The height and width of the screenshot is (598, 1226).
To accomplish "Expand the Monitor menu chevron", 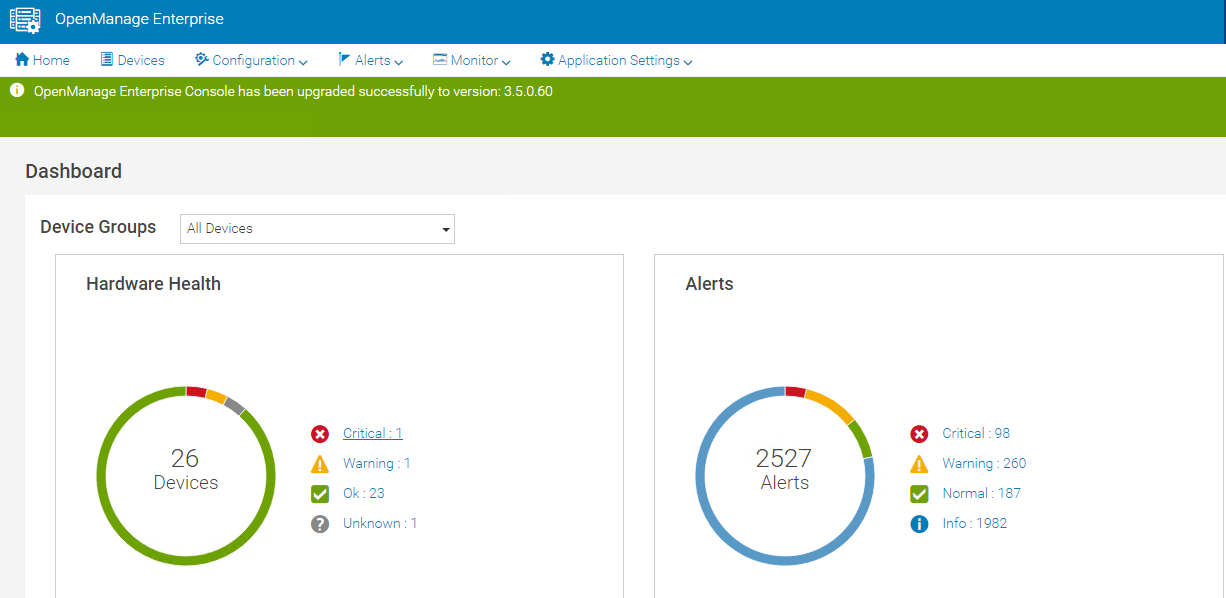I will (x=506, y=62).
